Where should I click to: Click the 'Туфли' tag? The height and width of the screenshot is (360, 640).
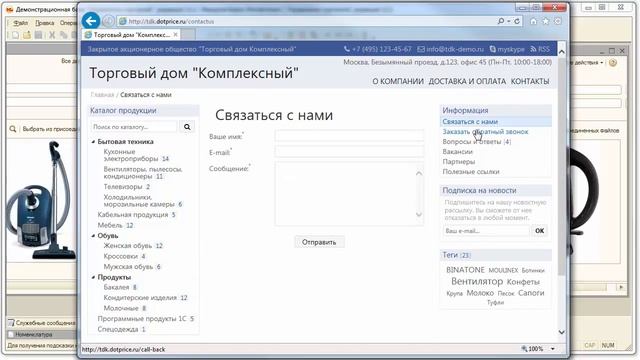496,302
